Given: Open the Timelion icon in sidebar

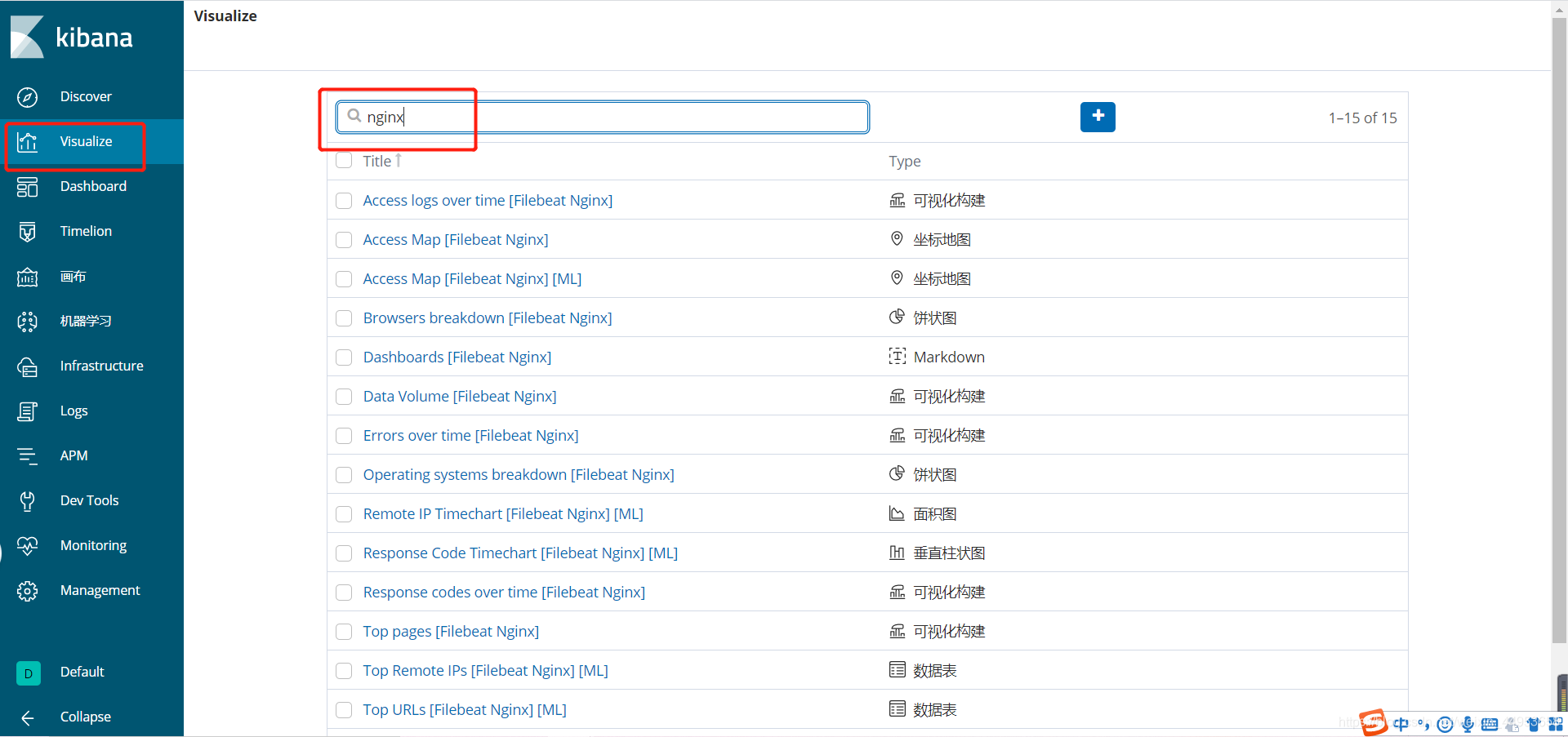Looking at the screenshot, I should click(x=27, y=232).
